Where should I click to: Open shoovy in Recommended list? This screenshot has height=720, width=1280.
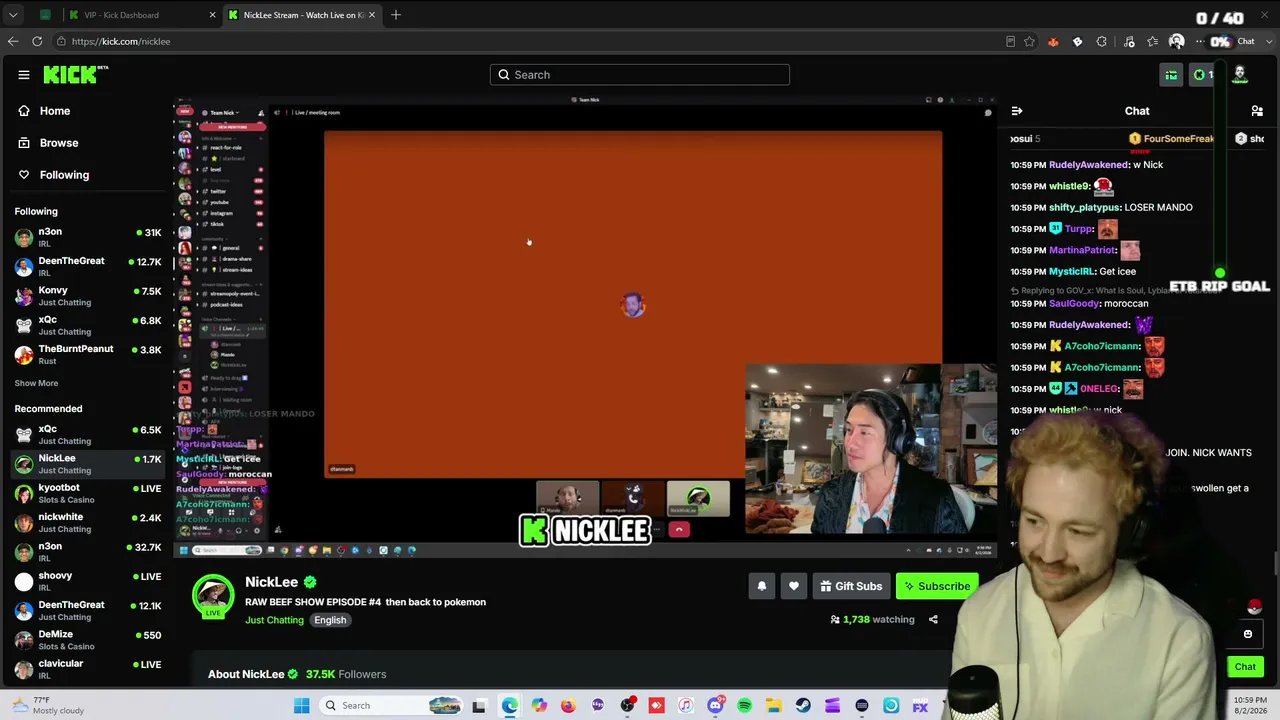coord(88,581)
